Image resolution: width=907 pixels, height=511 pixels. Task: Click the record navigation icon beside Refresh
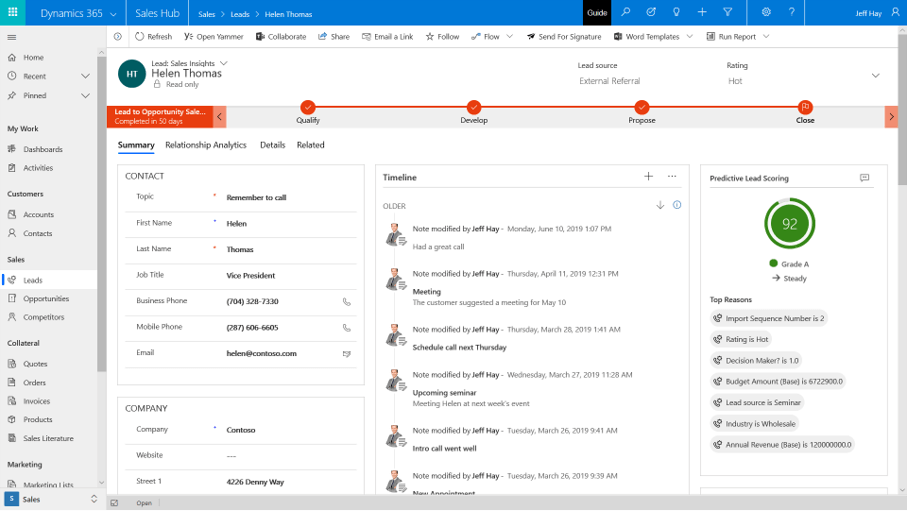(x=118, y=36)
